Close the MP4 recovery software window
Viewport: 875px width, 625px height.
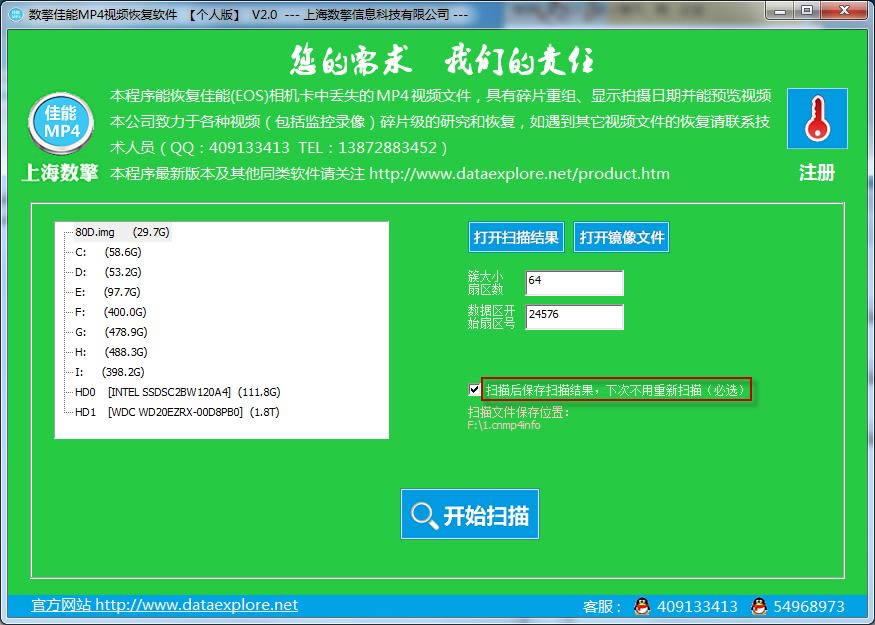point(844,11)
